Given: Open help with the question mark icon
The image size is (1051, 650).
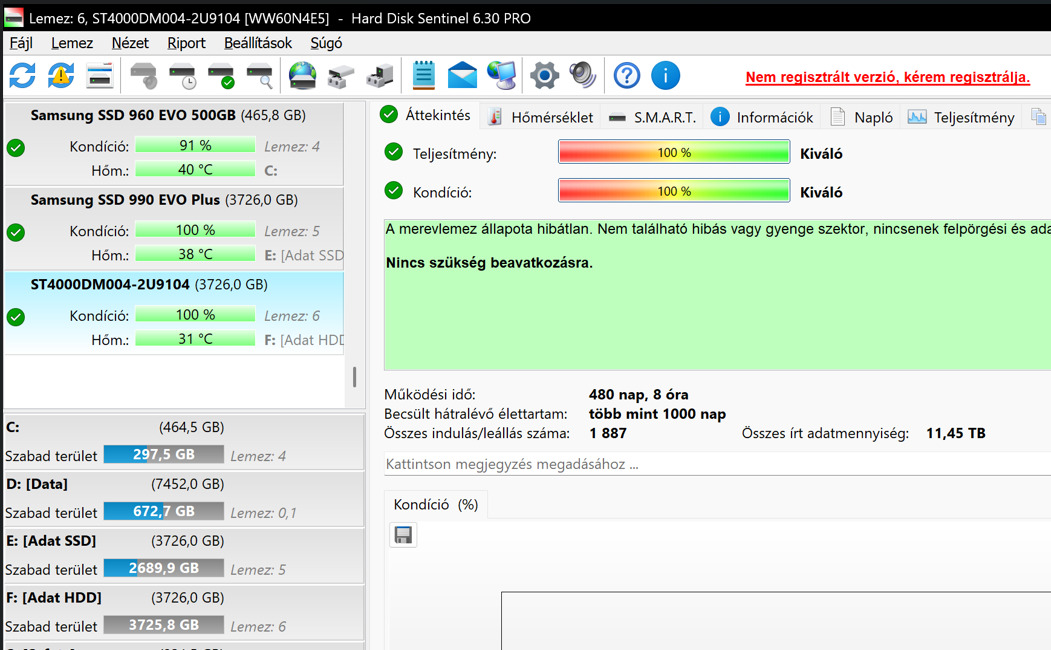Looking at the screenshot, I should [x=627, y=75].
